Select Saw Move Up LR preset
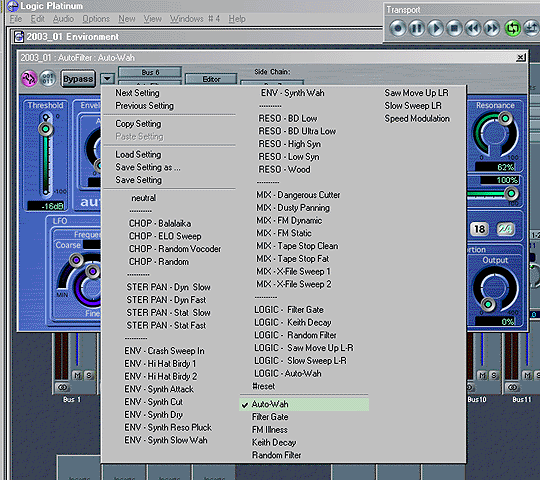Image resolution: width=540 pixels, height=480 pixels. click(x=416, y=93)
